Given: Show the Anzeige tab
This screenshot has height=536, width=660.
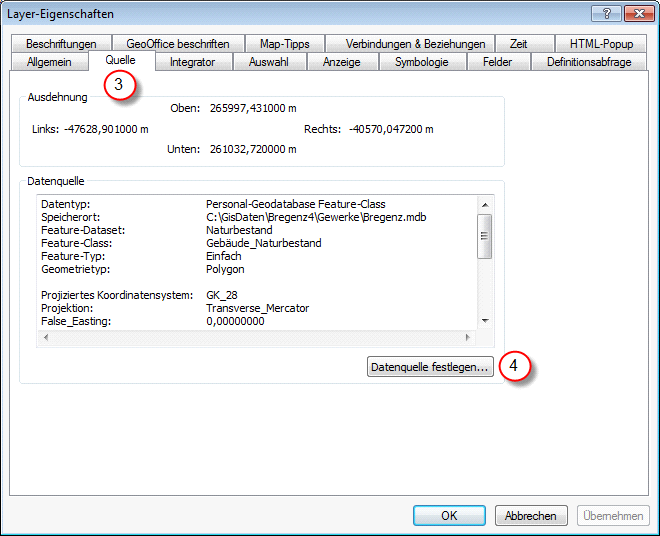Looking at the screenshot, I should [x=341, y=62].
